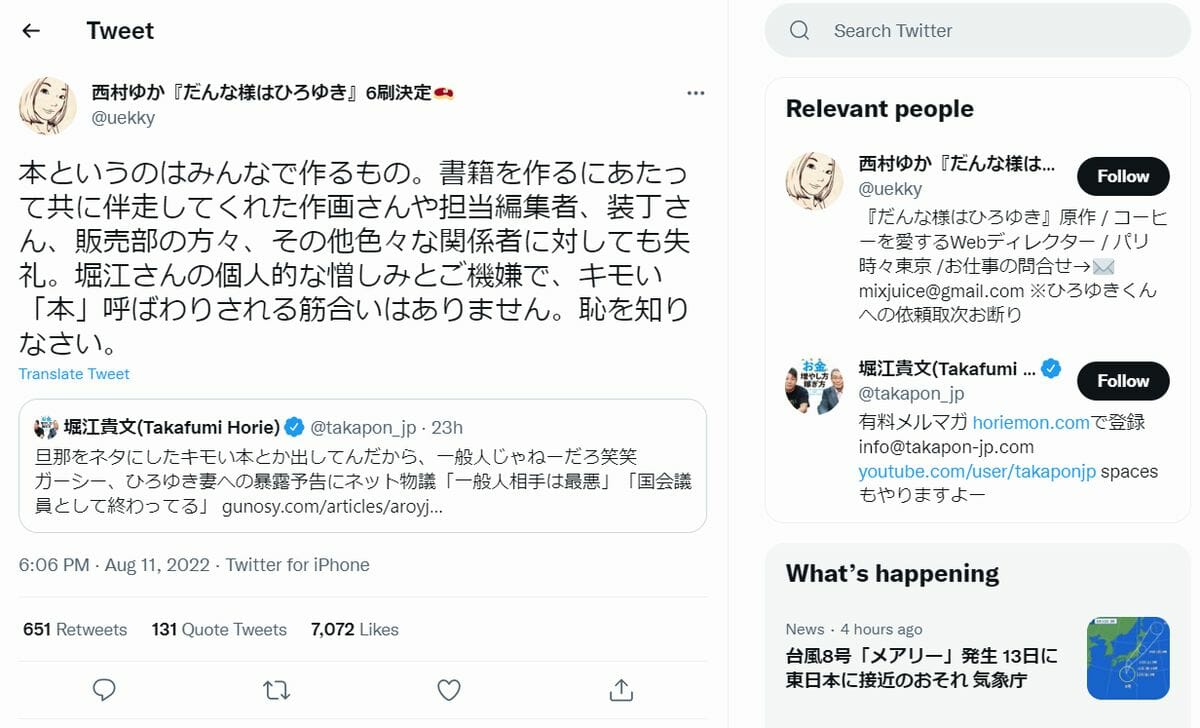Type in the Search Twitter field

pyautogui.click(x=990, y=31)
